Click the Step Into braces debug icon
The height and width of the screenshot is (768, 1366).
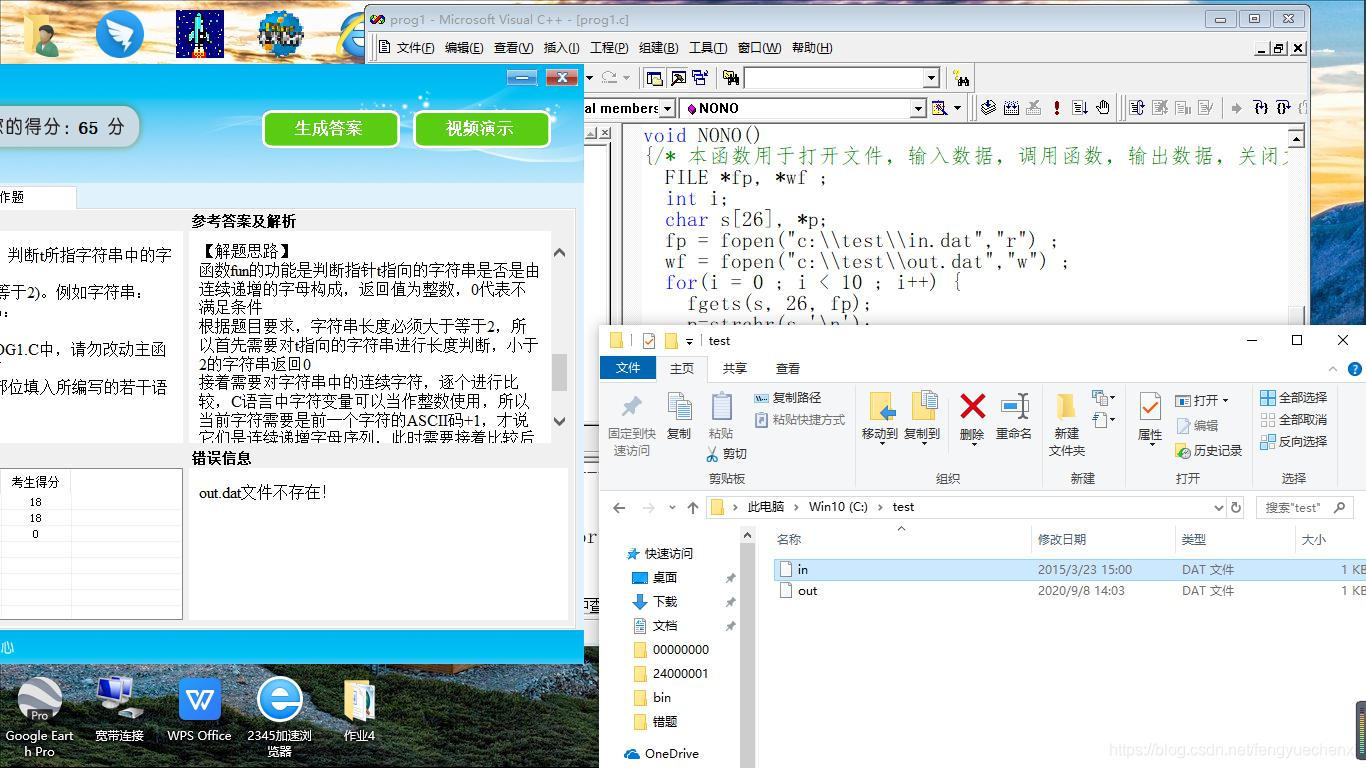point(1260,107)
